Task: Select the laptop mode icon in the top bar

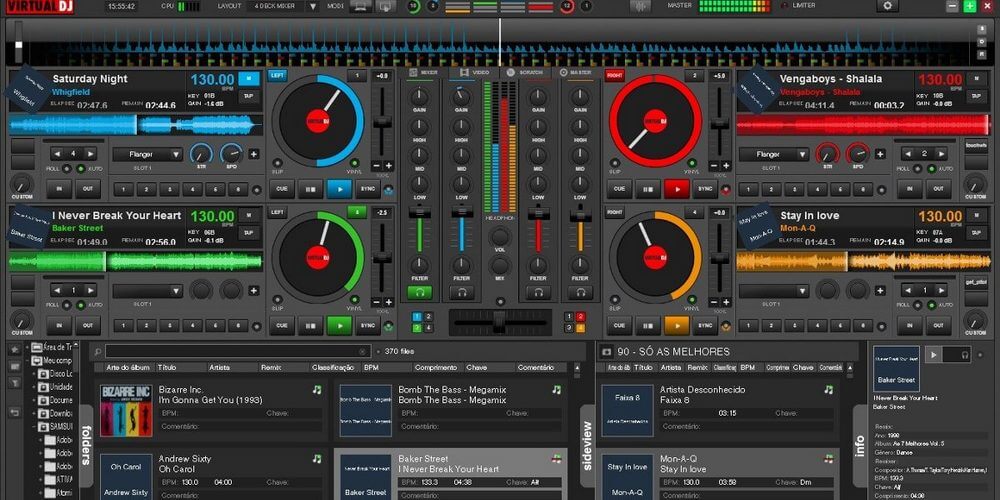Action: pos(360,6)
